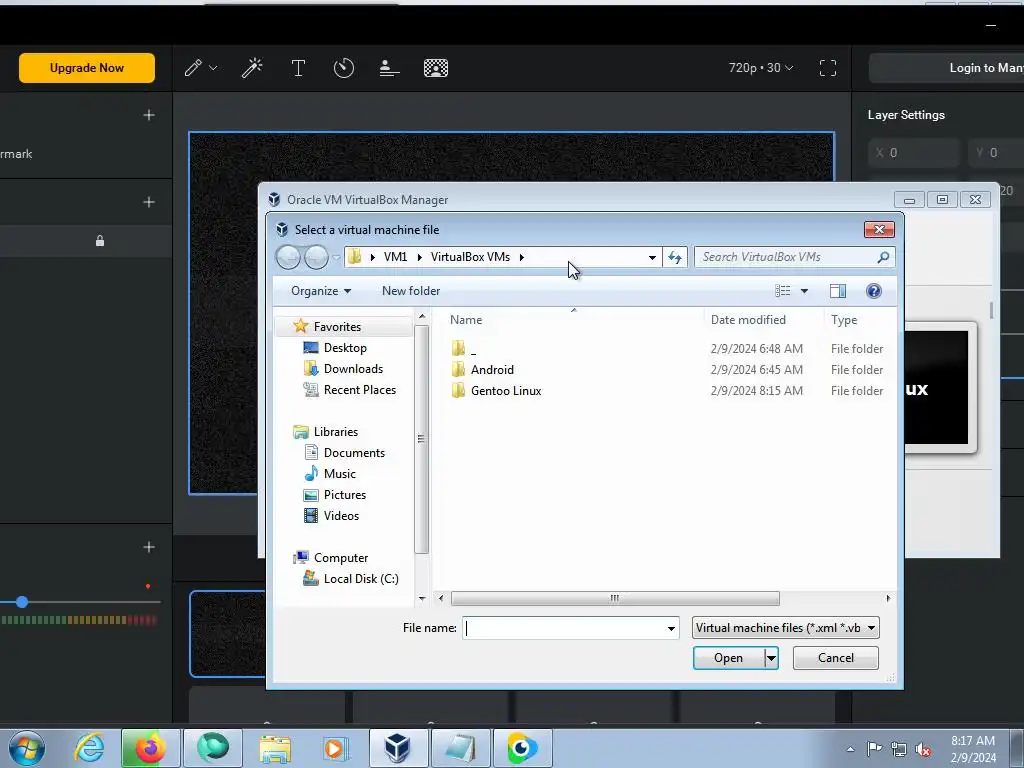
Task: Toggle the mosaic checkerboard tool
Action: tap(436, 68)
